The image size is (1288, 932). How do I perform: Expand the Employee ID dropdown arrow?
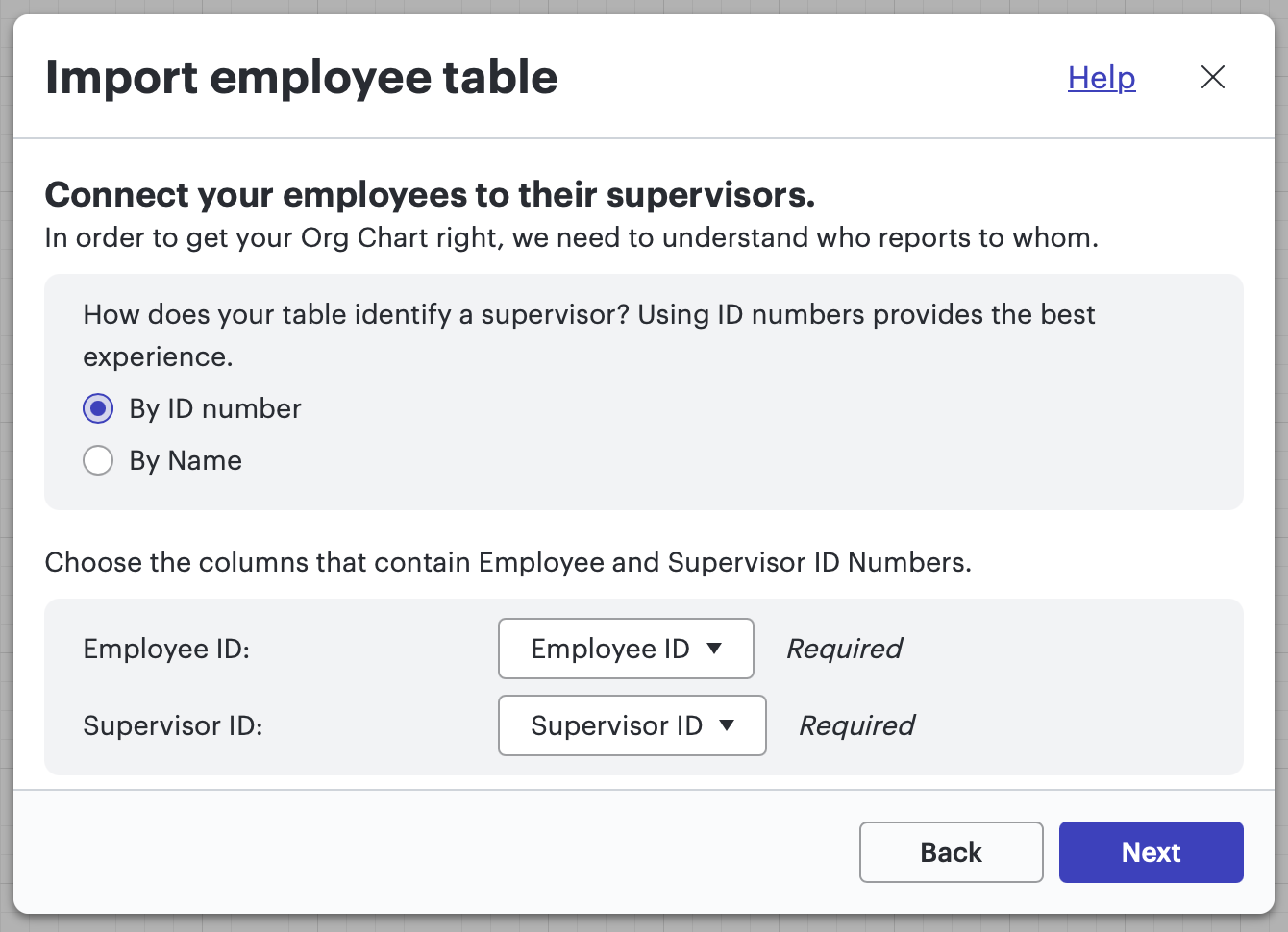715,649
